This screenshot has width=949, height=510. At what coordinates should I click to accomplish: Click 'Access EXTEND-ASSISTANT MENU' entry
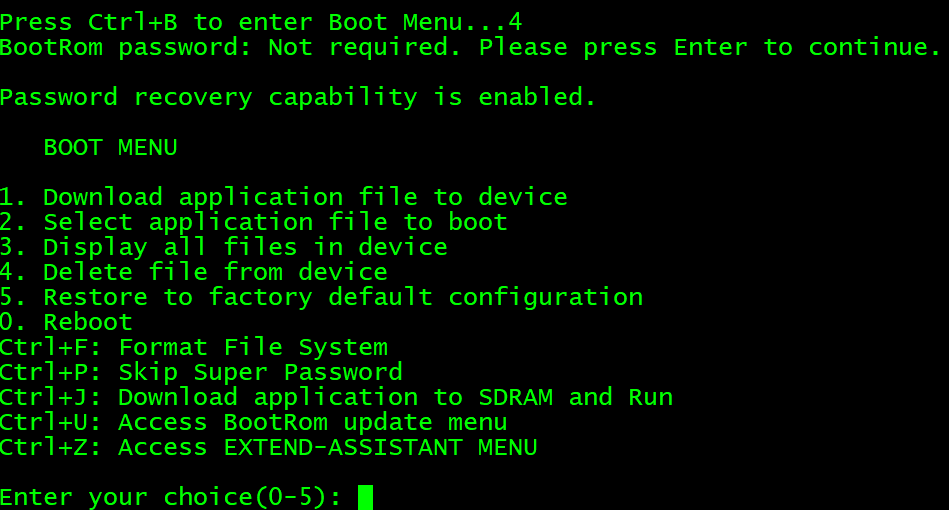pos(327,447)
